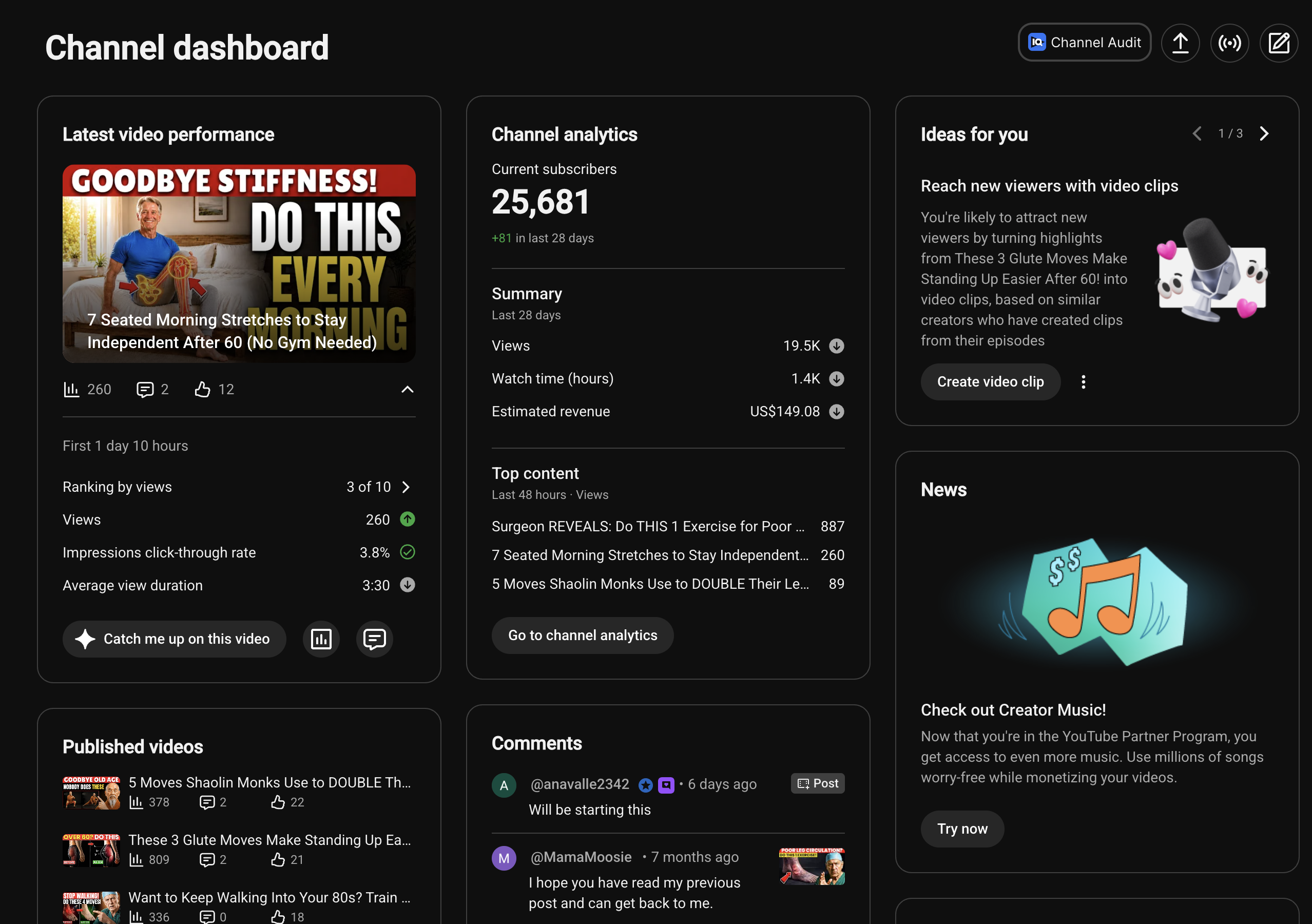Screen dimensions: 1312x924
Task: Click the purple member badge next to anavalle2342
Action: pyautogui.click(x=666, y=785)
